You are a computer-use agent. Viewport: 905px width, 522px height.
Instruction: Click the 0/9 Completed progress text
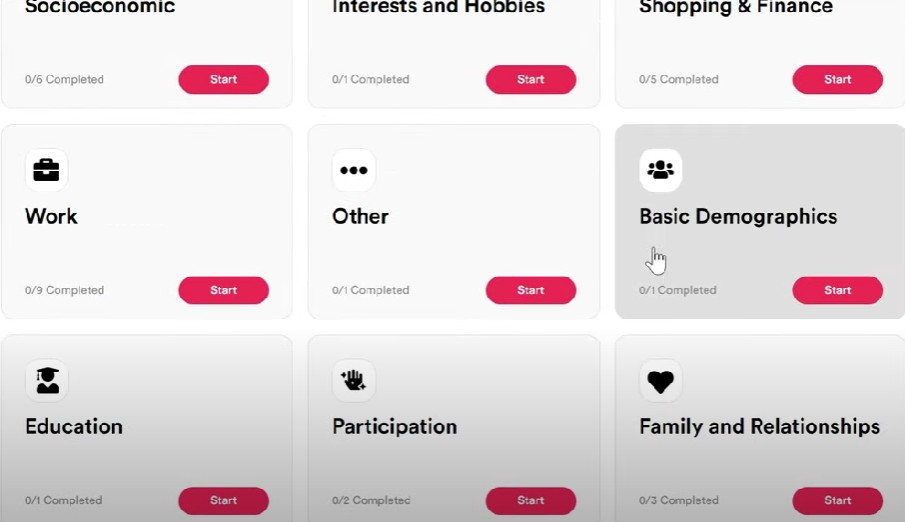(x=64, y=290)
